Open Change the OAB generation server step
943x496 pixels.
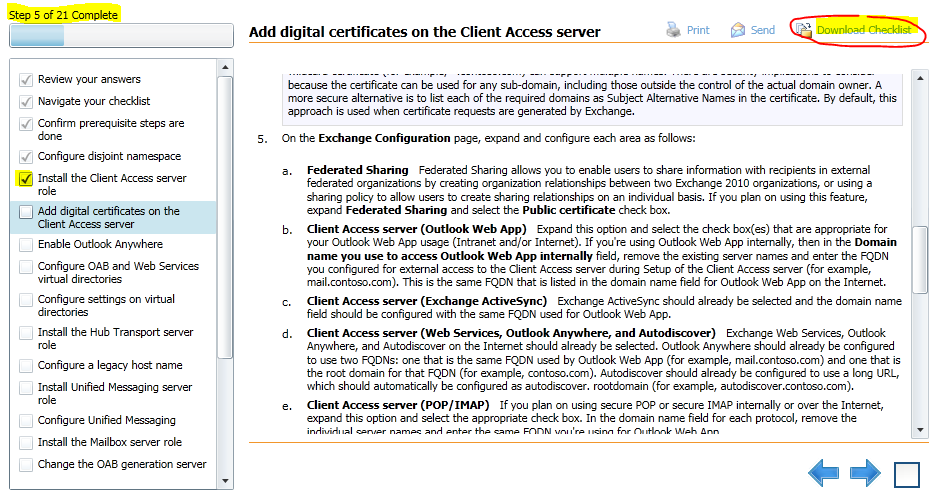pos(122,464)
